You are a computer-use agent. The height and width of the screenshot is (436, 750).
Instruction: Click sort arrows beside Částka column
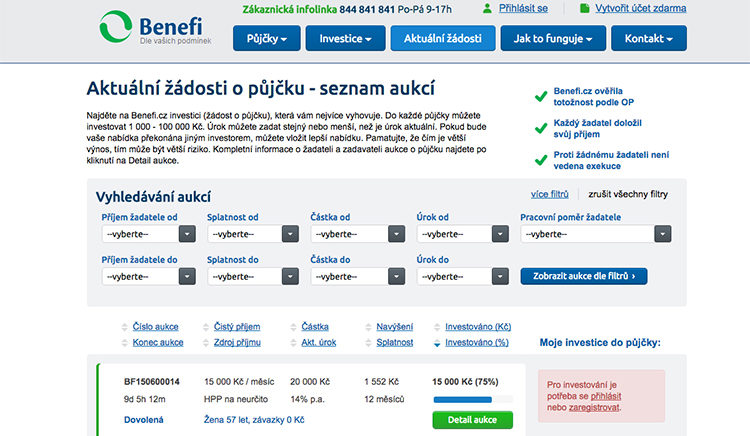click(x=293, y=327)
